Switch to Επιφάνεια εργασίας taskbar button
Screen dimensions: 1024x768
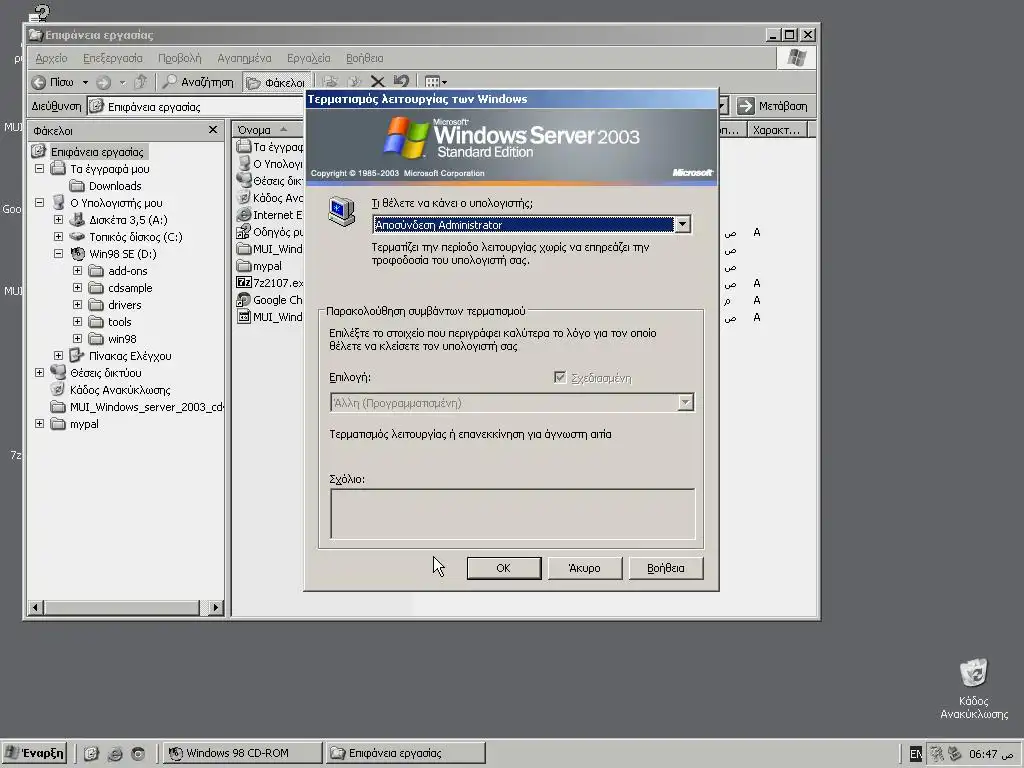(405, 753)
